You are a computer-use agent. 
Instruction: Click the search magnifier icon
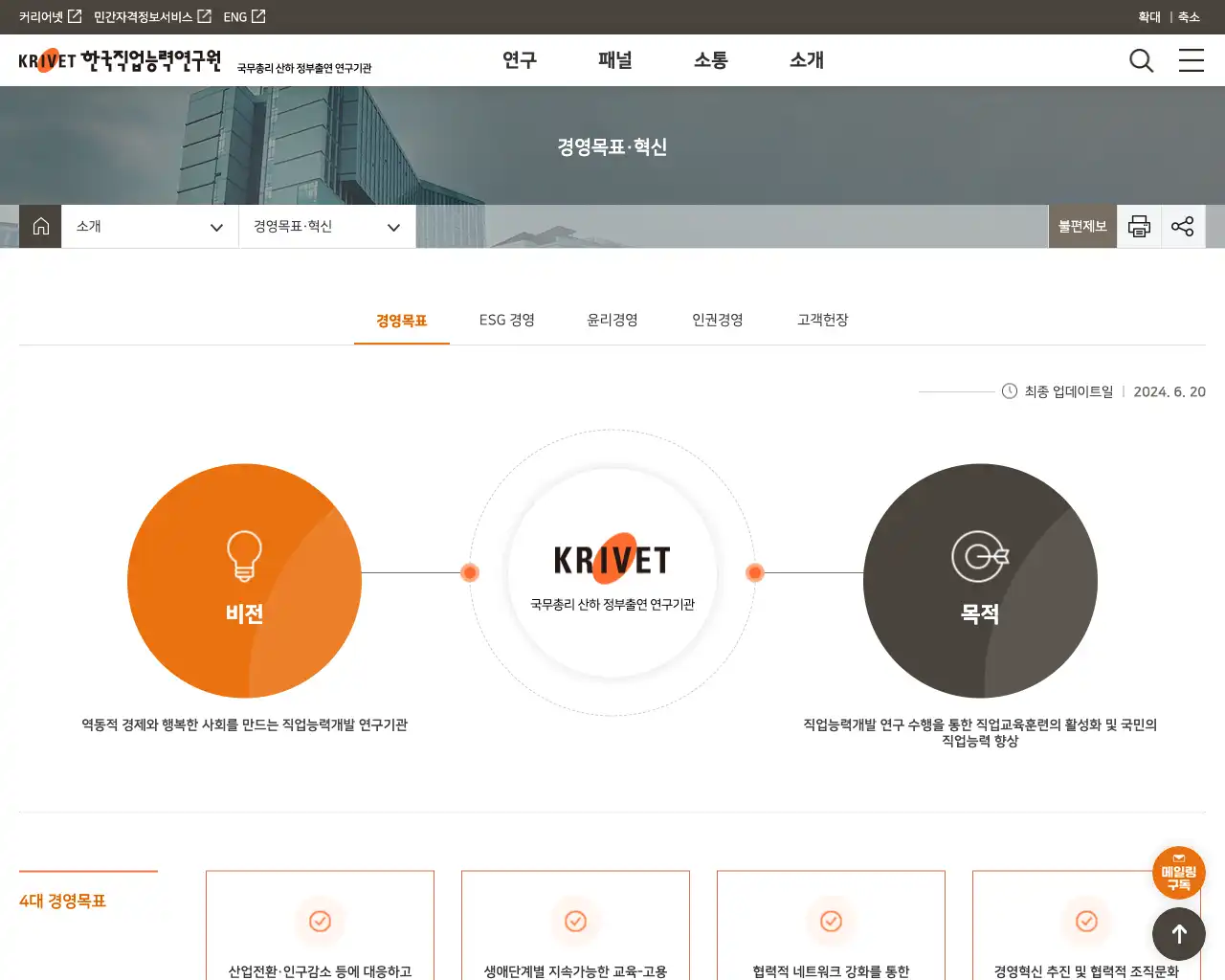1141,60
